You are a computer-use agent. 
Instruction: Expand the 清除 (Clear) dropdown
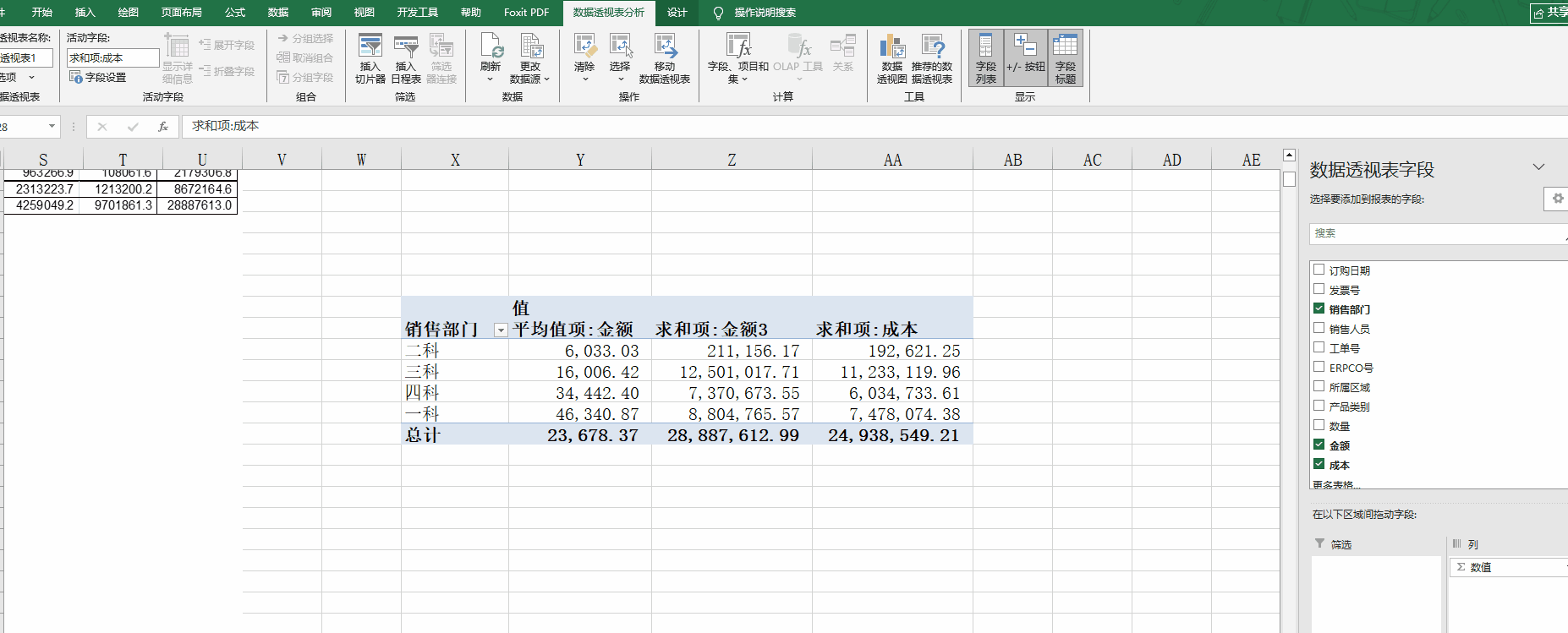[584, 79]
